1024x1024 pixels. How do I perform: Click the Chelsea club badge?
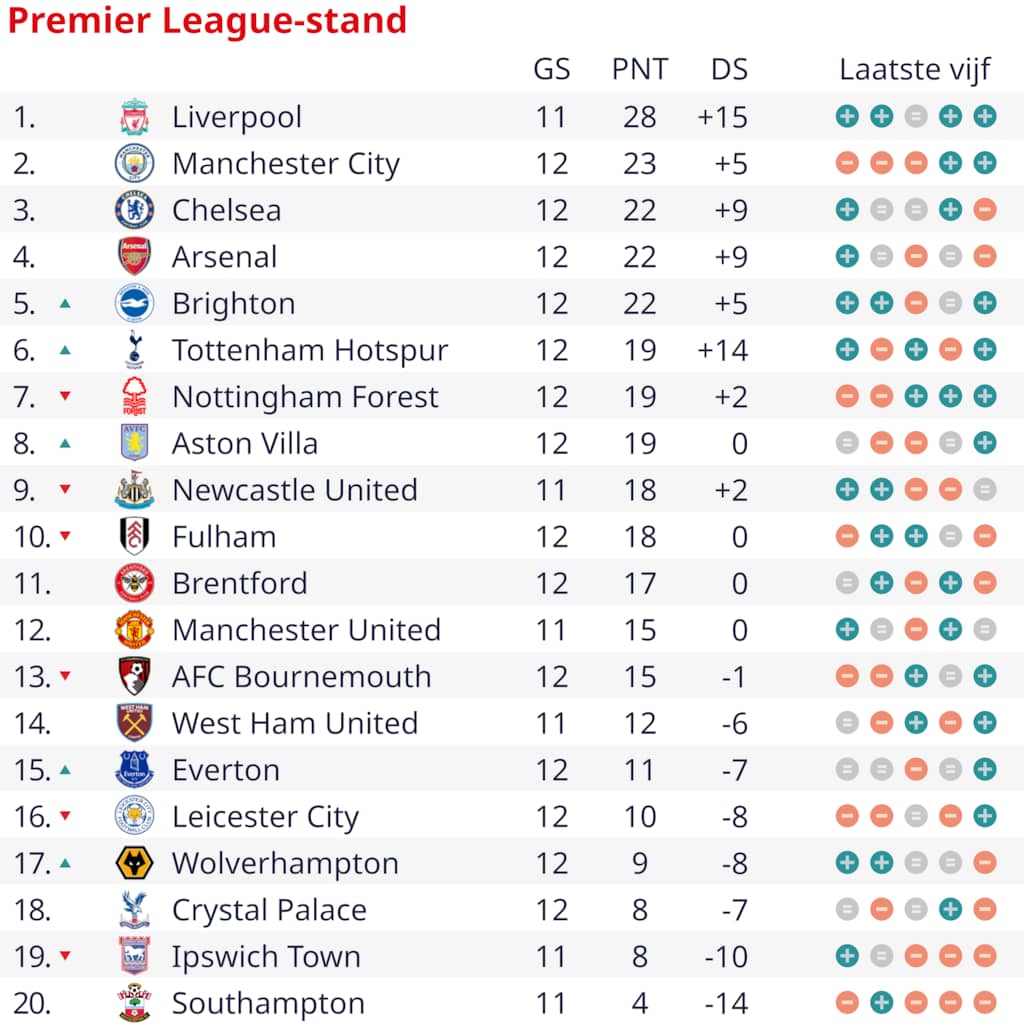click(135, 210)
